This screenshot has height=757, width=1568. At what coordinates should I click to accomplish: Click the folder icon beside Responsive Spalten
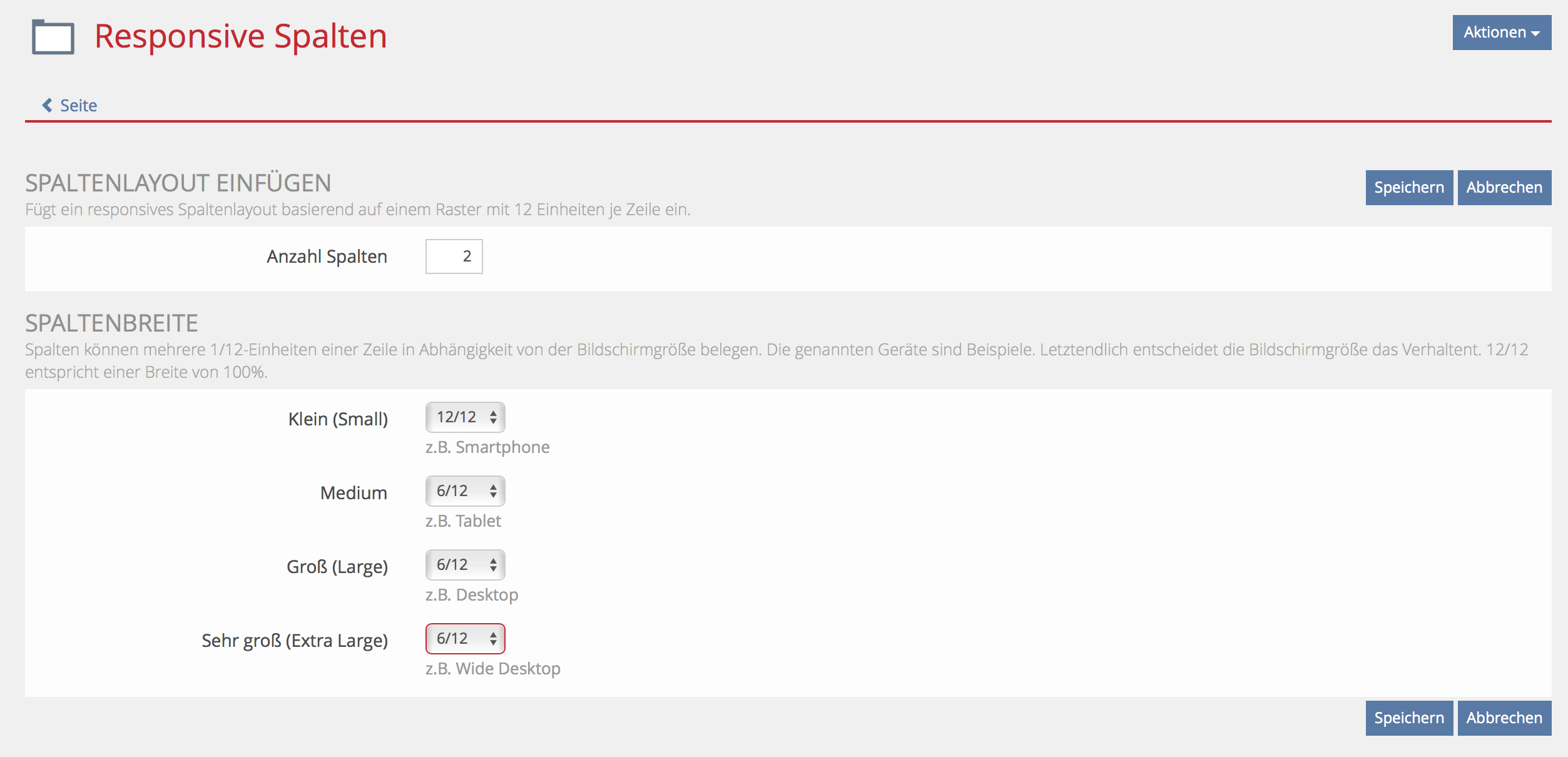[53, 38]
